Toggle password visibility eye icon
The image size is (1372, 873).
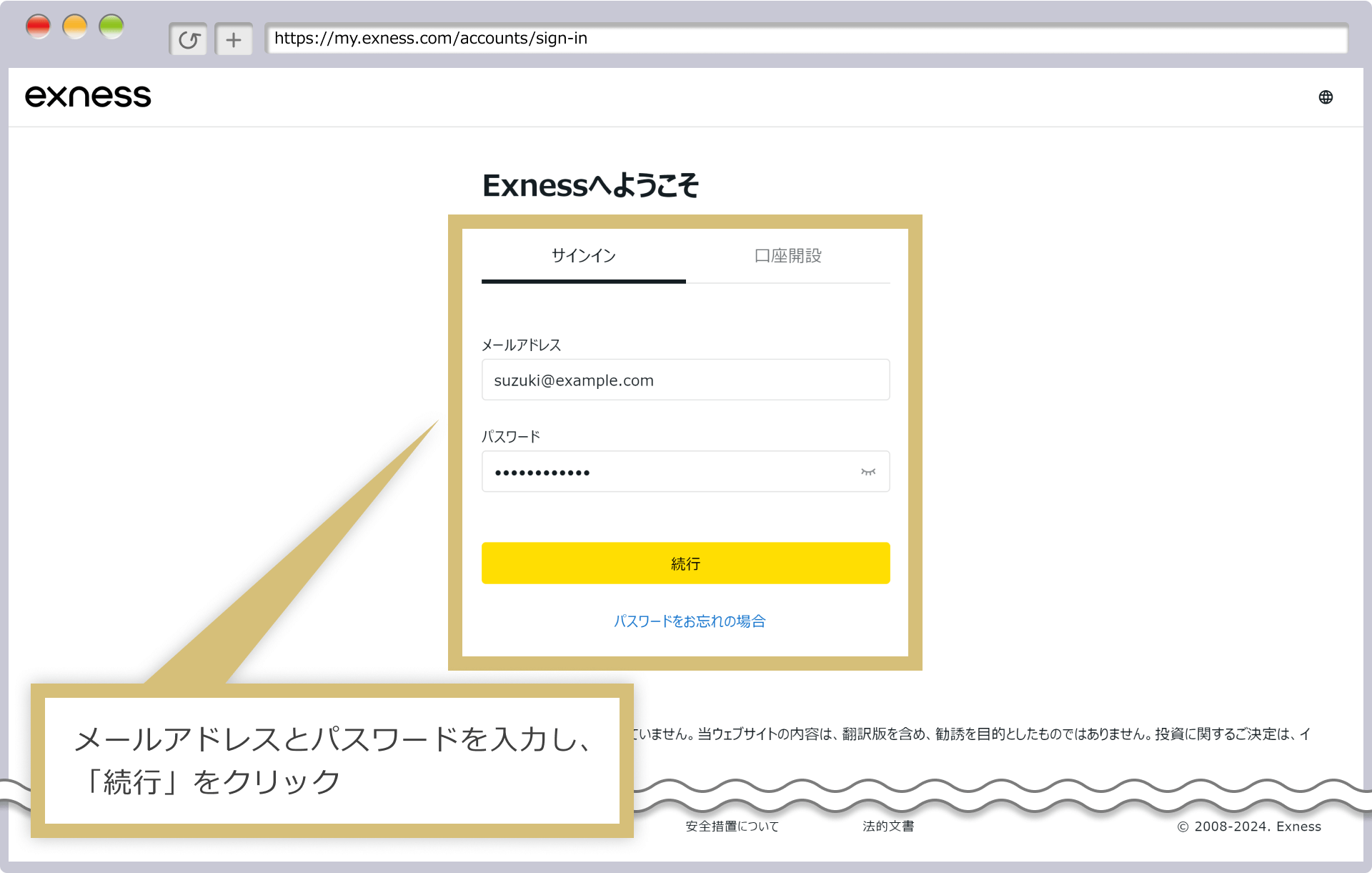tap(868, 472)
